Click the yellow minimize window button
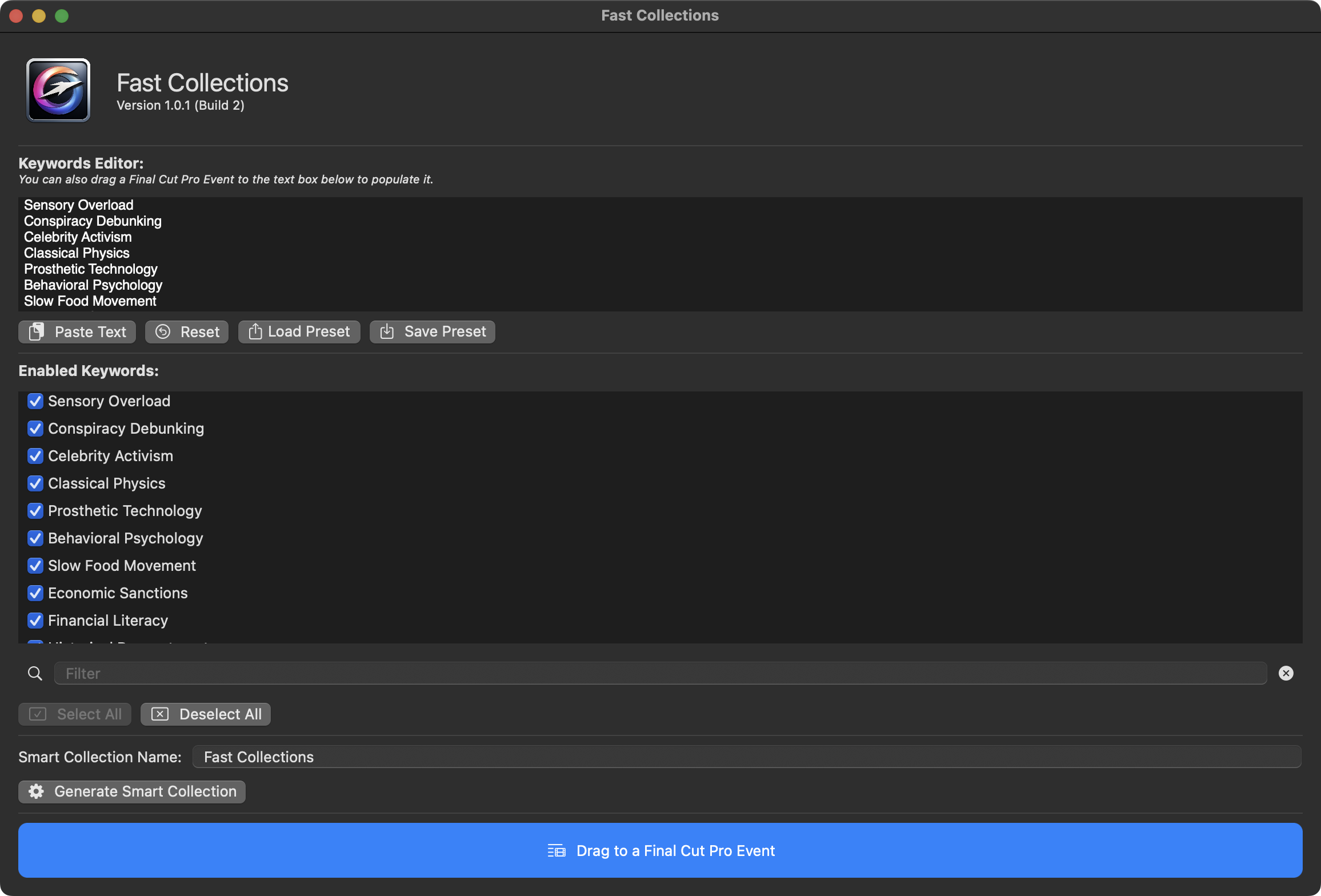This screenshot has height=896, width=1321. pyautogui.click(x=39, y=16)
